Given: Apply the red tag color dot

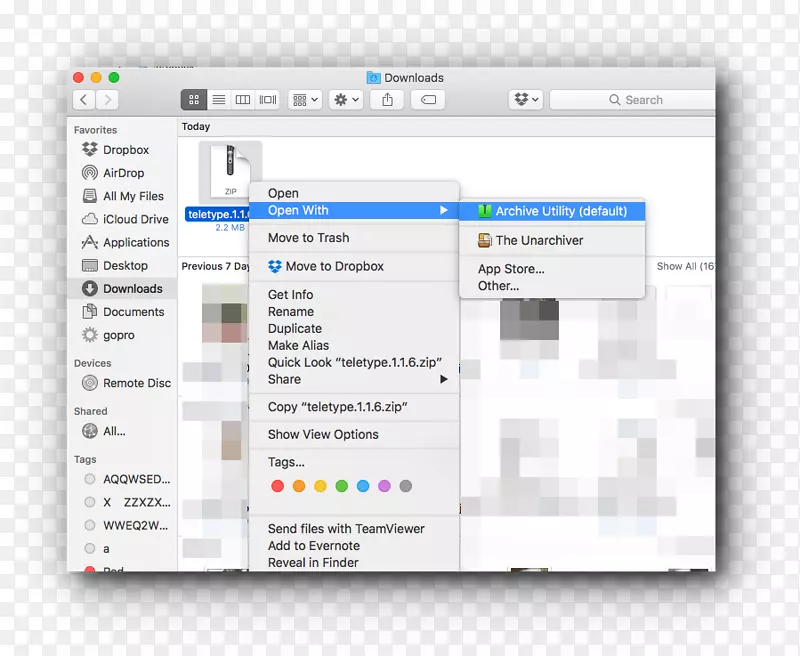Looking at the screenshot, I should (x=278, y=486).
